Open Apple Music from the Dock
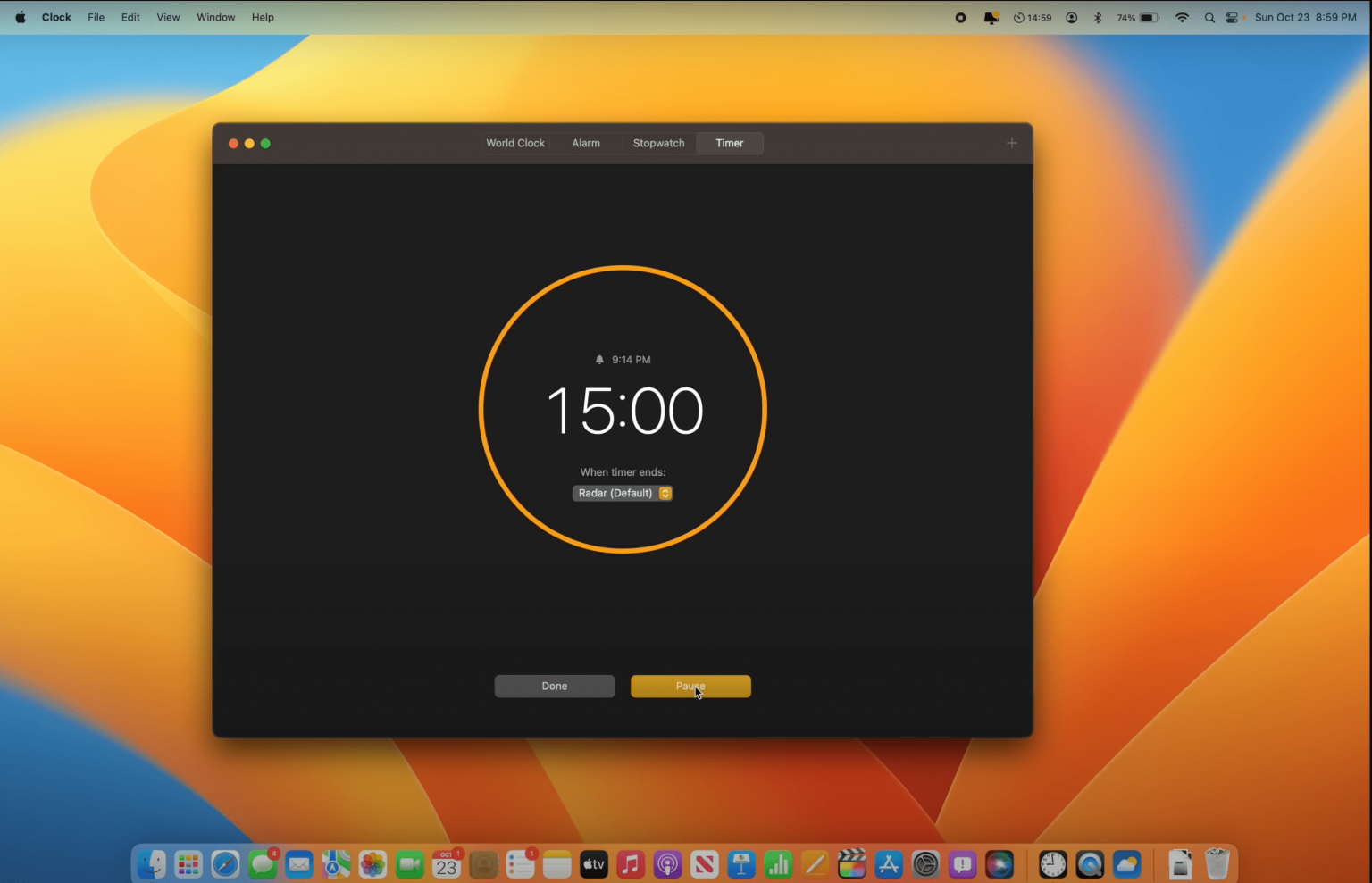 [630, 863]
